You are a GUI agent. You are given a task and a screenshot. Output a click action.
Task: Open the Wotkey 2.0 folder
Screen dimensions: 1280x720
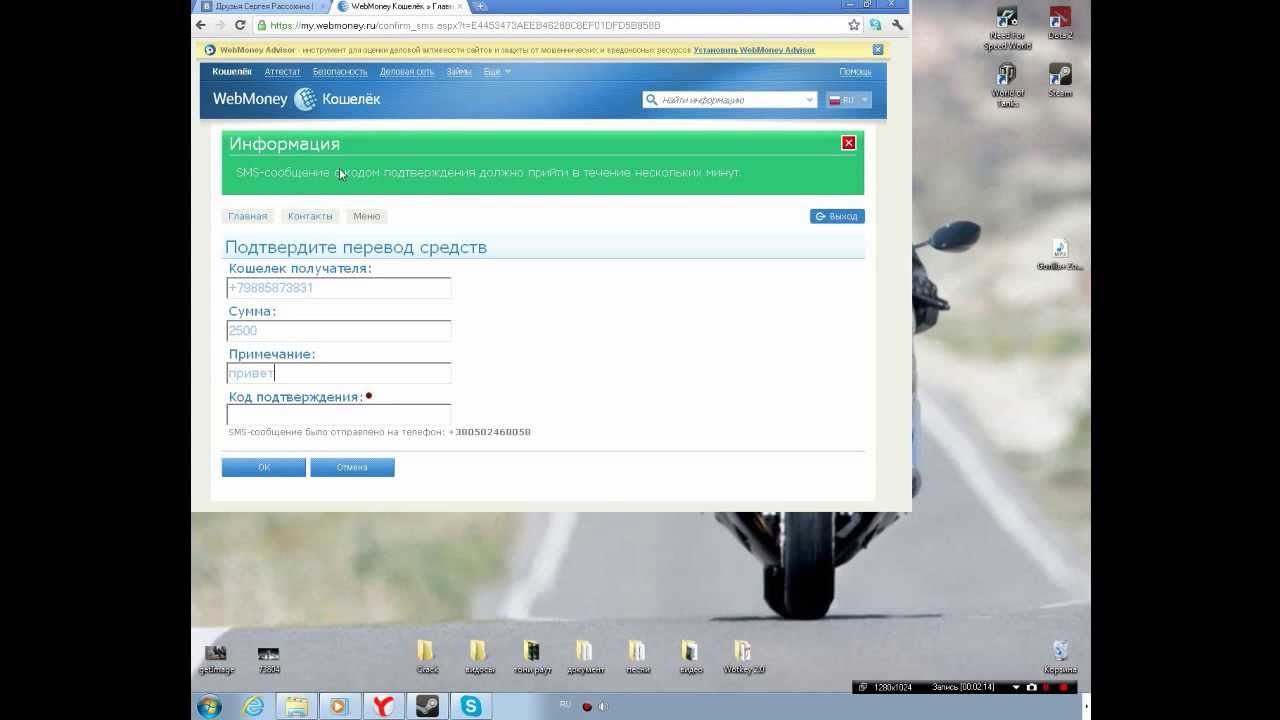click(x=743, y=657)
